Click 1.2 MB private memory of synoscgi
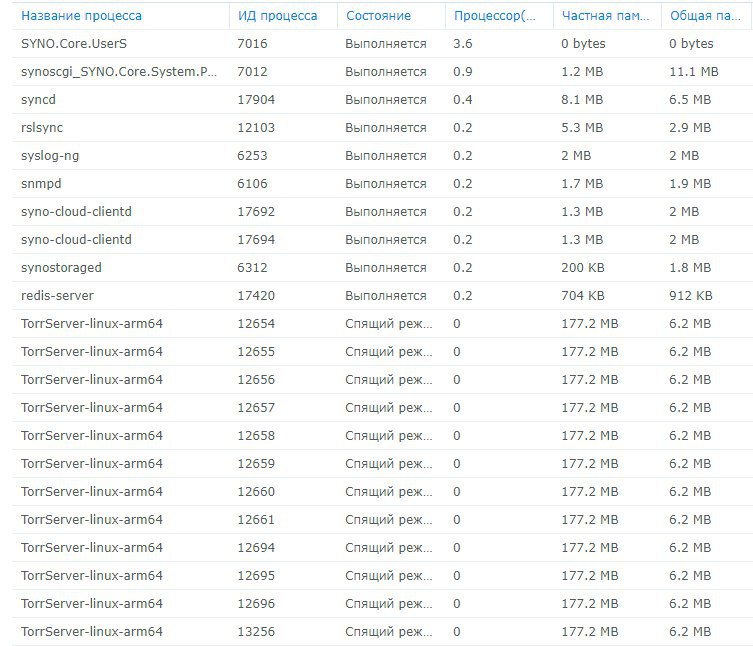Viewport: 753px width, 646px height. pyautogui.click(x=582, y=72)
